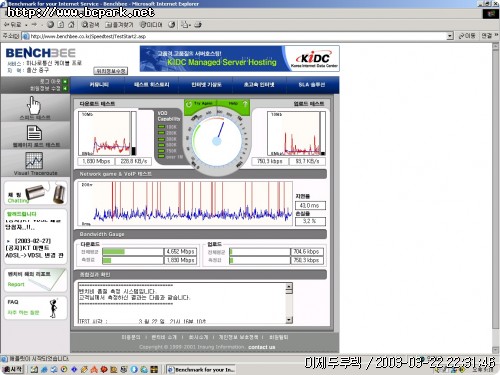Viewport: 500px width, 375px height.
Task: Open the test history navigation tab
Action: click(152, 85)
